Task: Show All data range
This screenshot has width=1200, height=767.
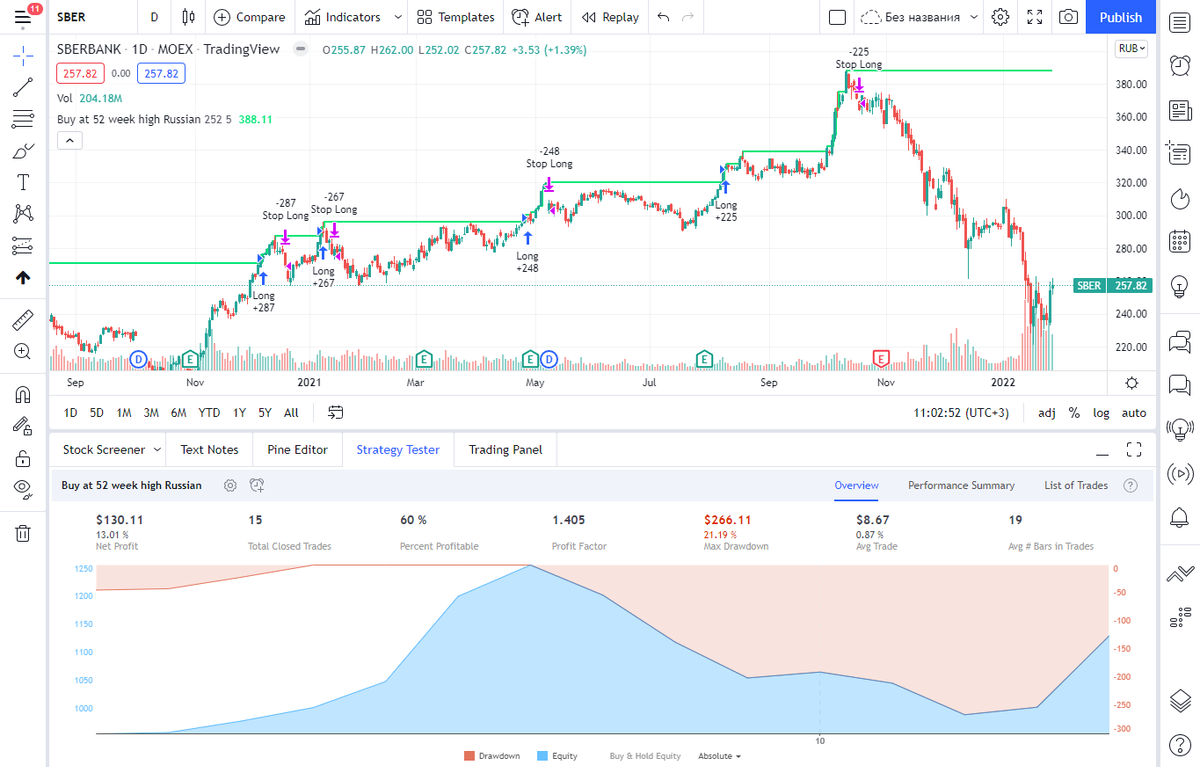Action: (291, 412)
